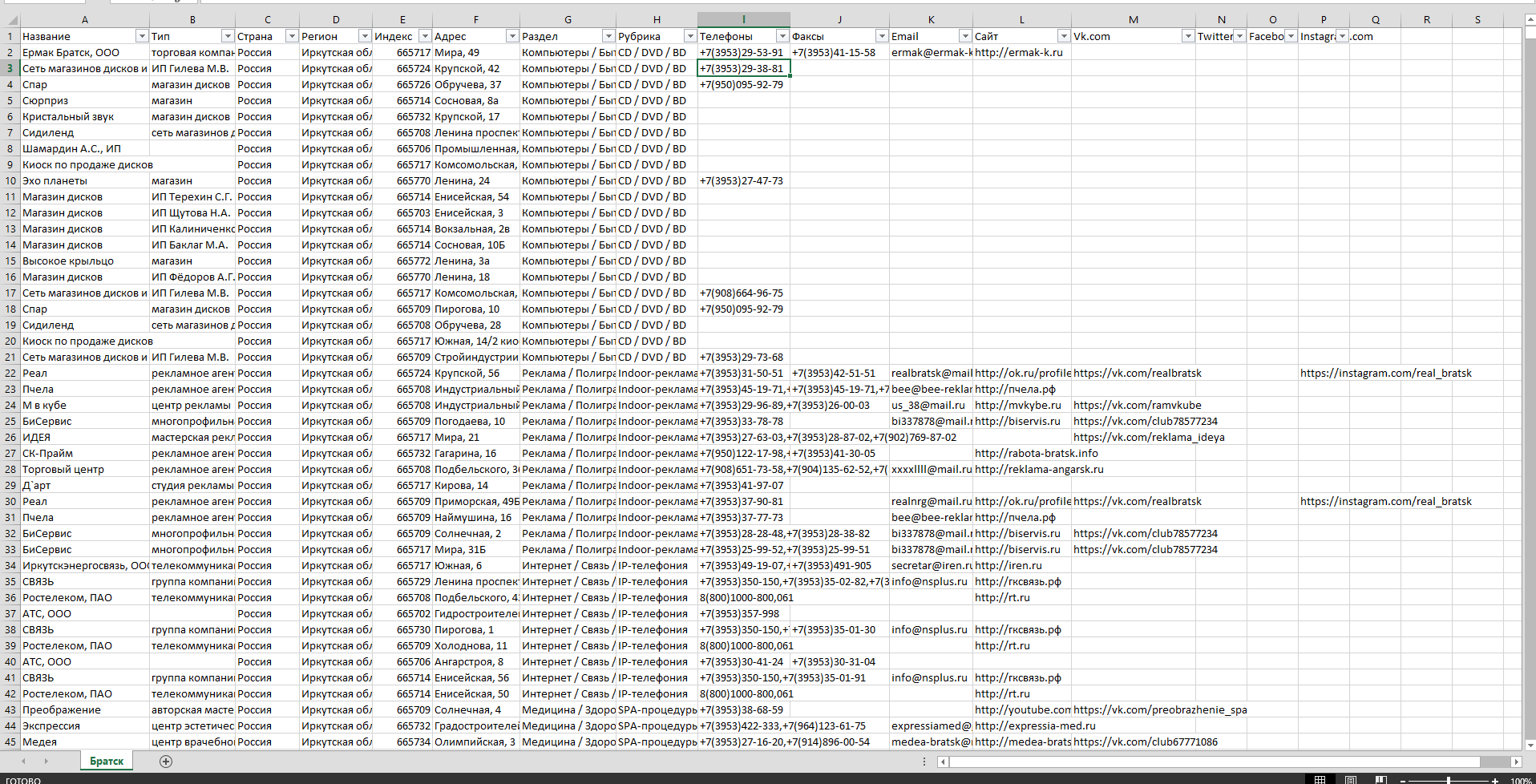This screenshot has width=1536, height=784.
Task: Open the Сайт column filter dropdown
Action: click(1064, 36)
